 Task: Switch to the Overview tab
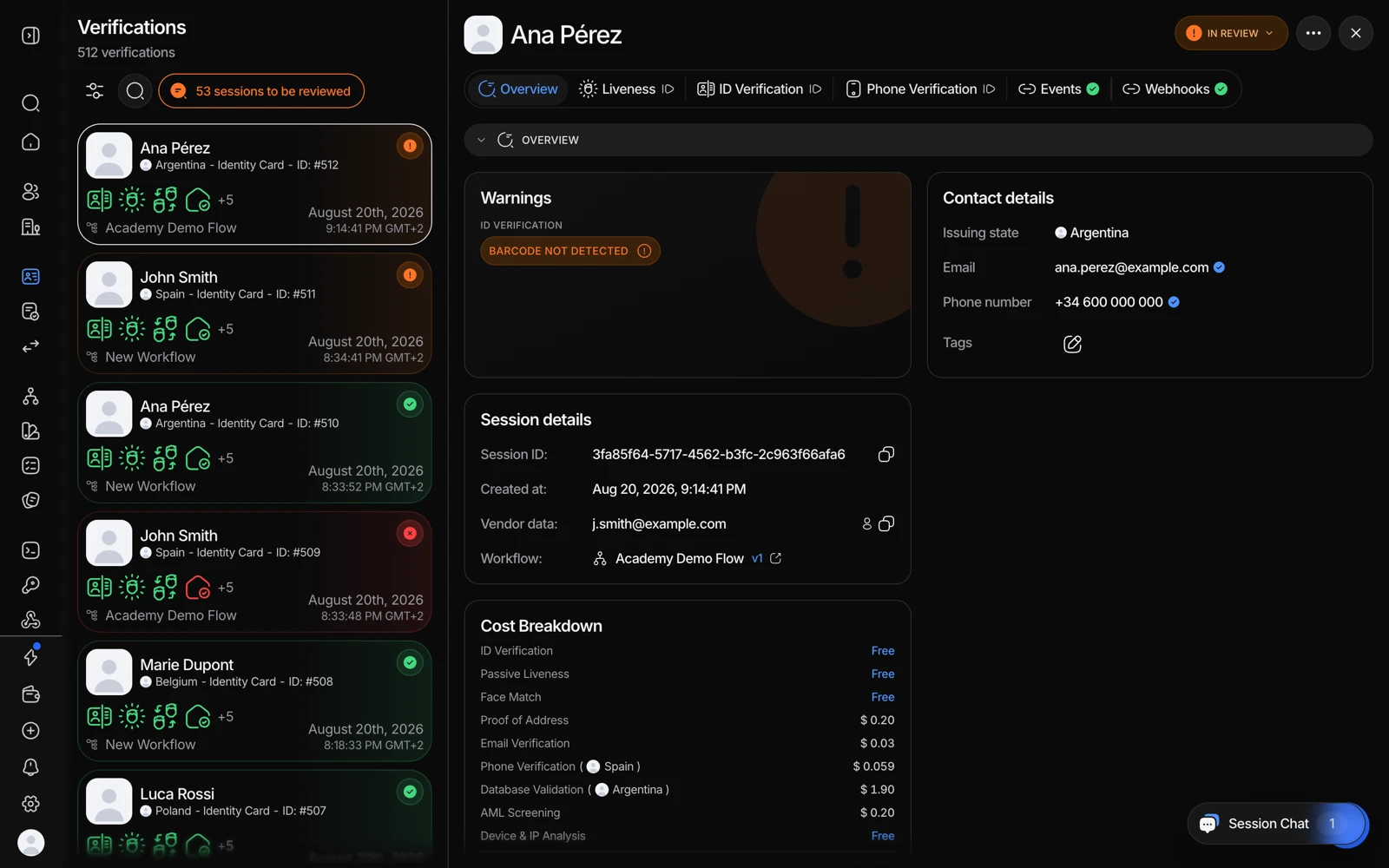518,89
